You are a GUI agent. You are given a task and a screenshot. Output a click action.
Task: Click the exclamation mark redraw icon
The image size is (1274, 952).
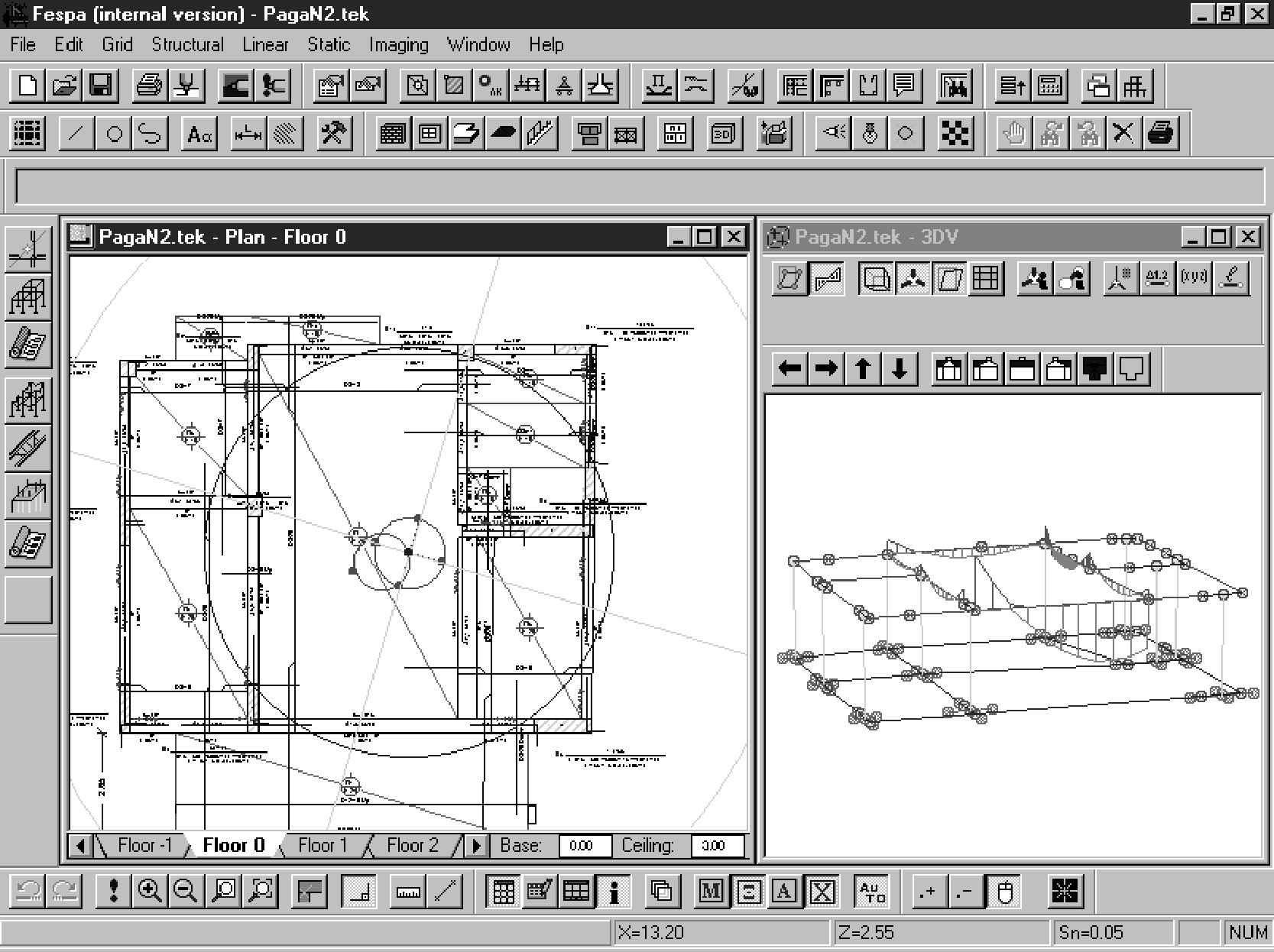(x=114, y=891)
